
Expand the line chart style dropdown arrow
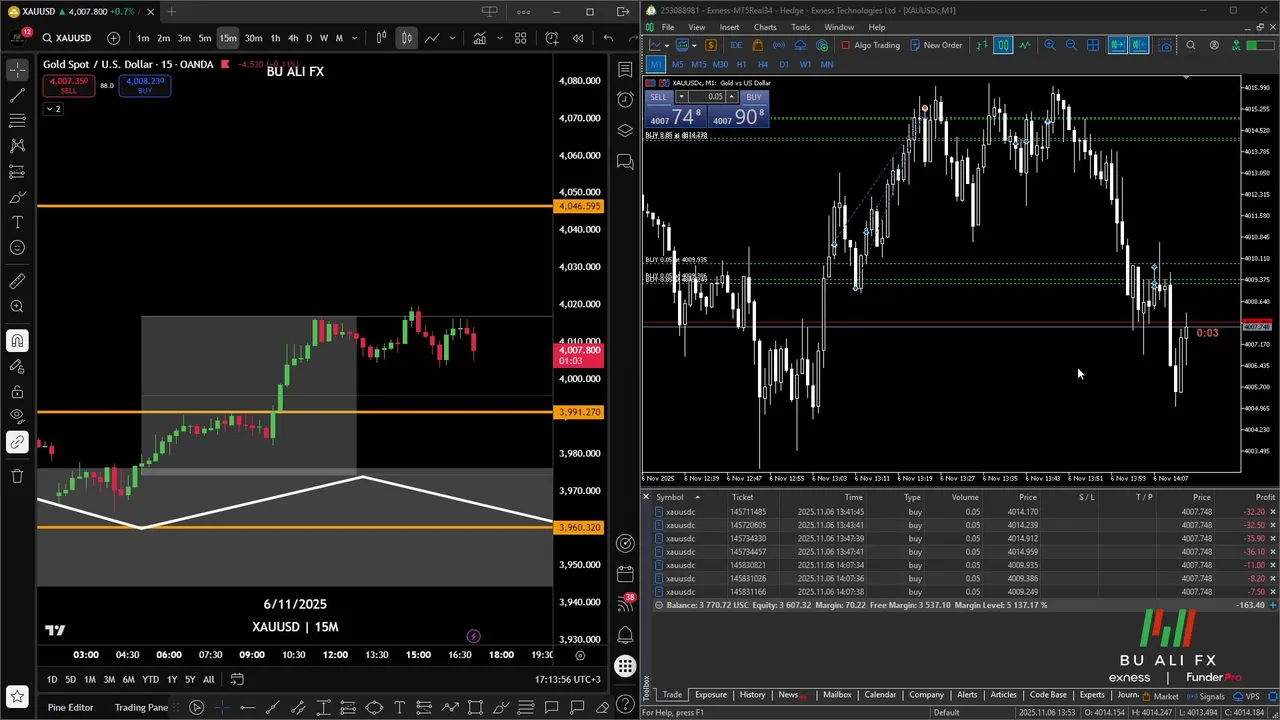coord(453,38)
